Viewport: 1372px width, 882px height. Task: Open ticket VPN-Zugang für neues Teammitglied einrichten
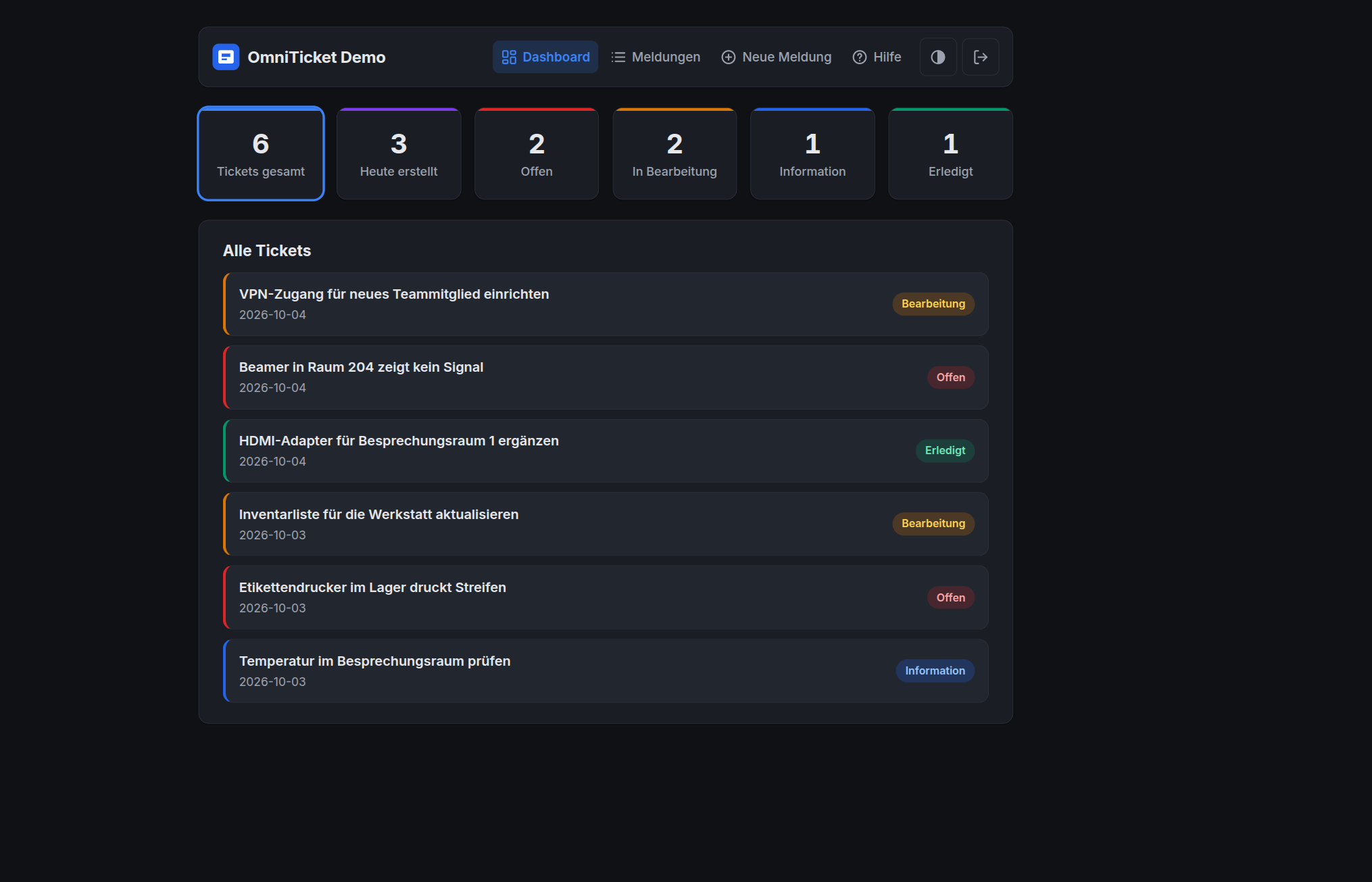[606, 304]
